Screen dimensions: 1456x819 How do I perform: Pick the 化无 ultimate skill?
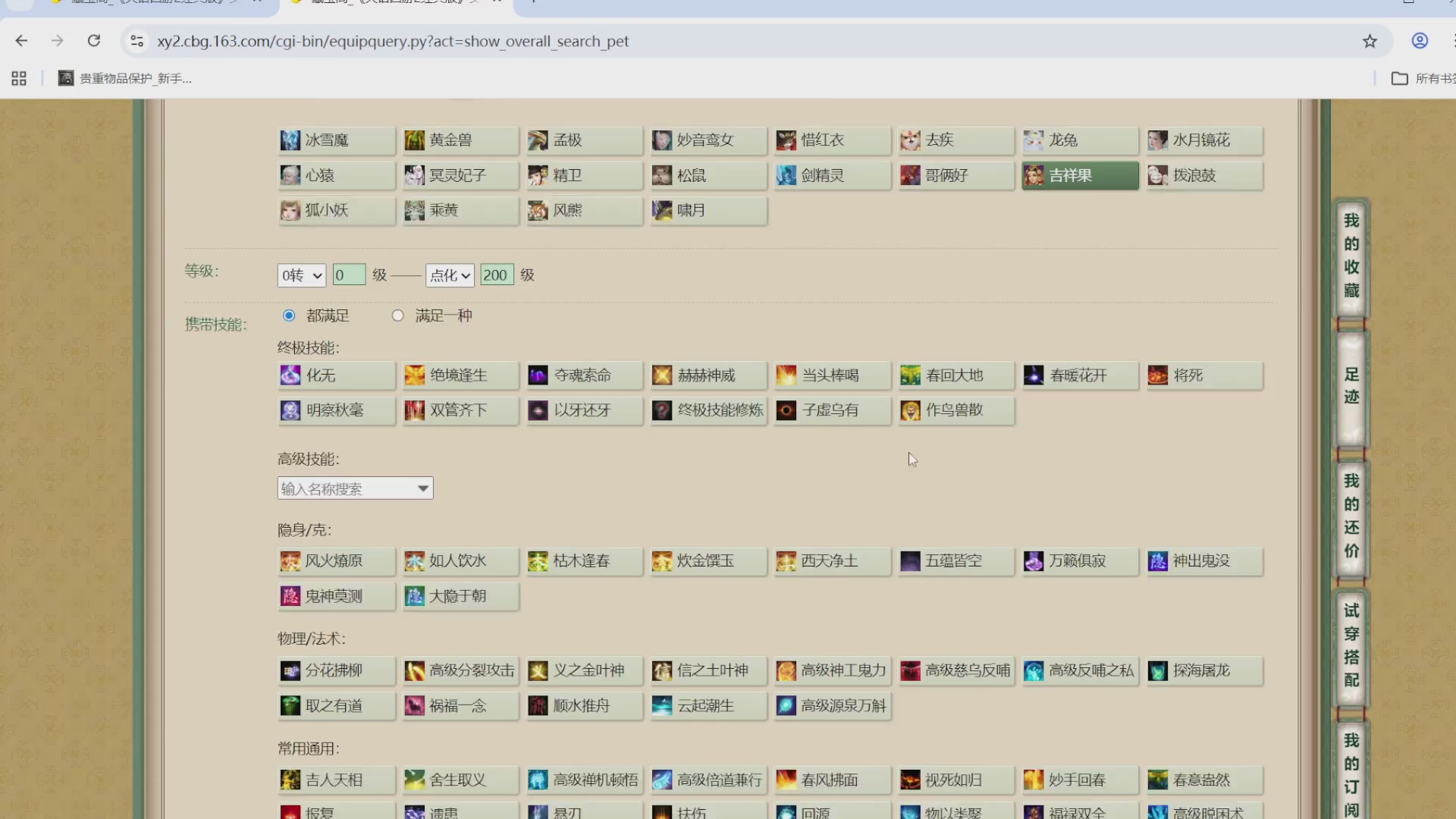click(x=336, y=375)
